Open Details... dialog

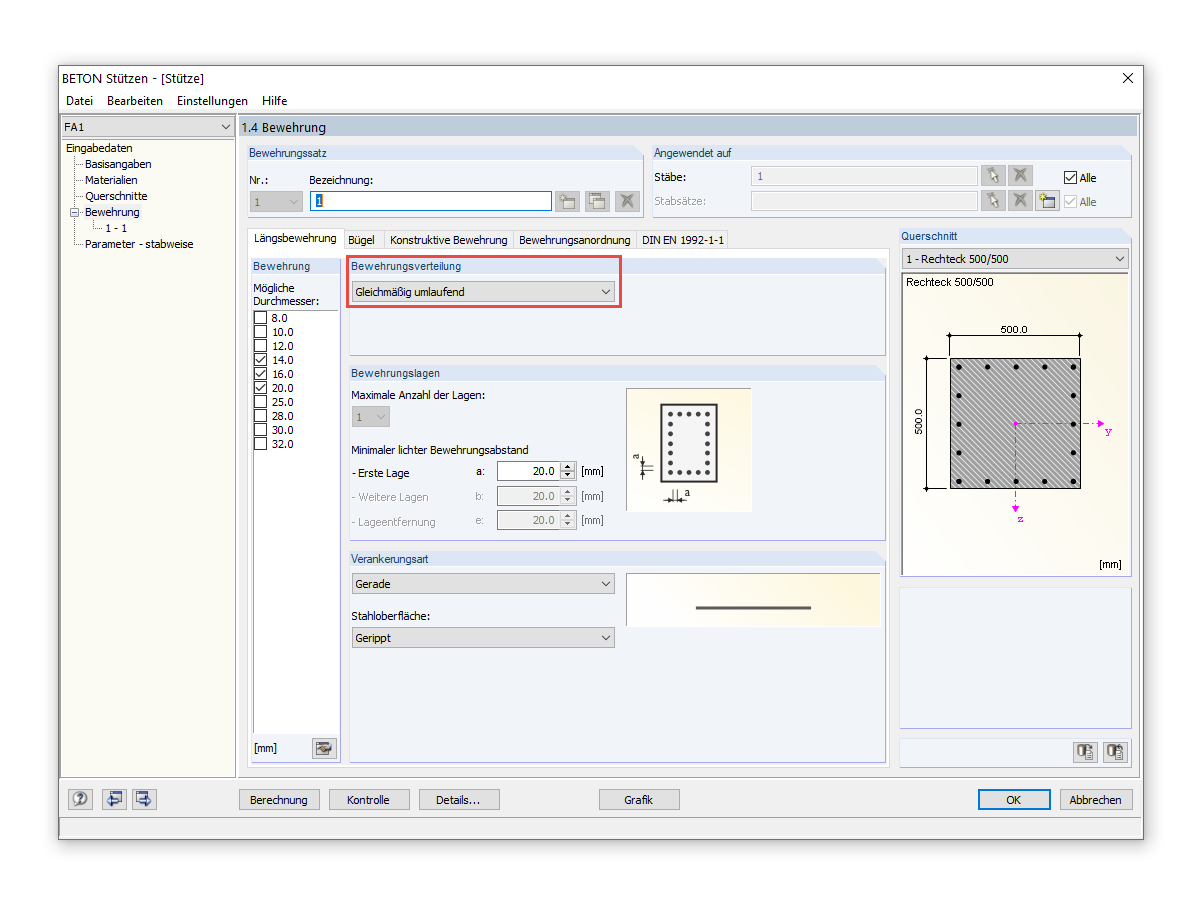[459, 800]
